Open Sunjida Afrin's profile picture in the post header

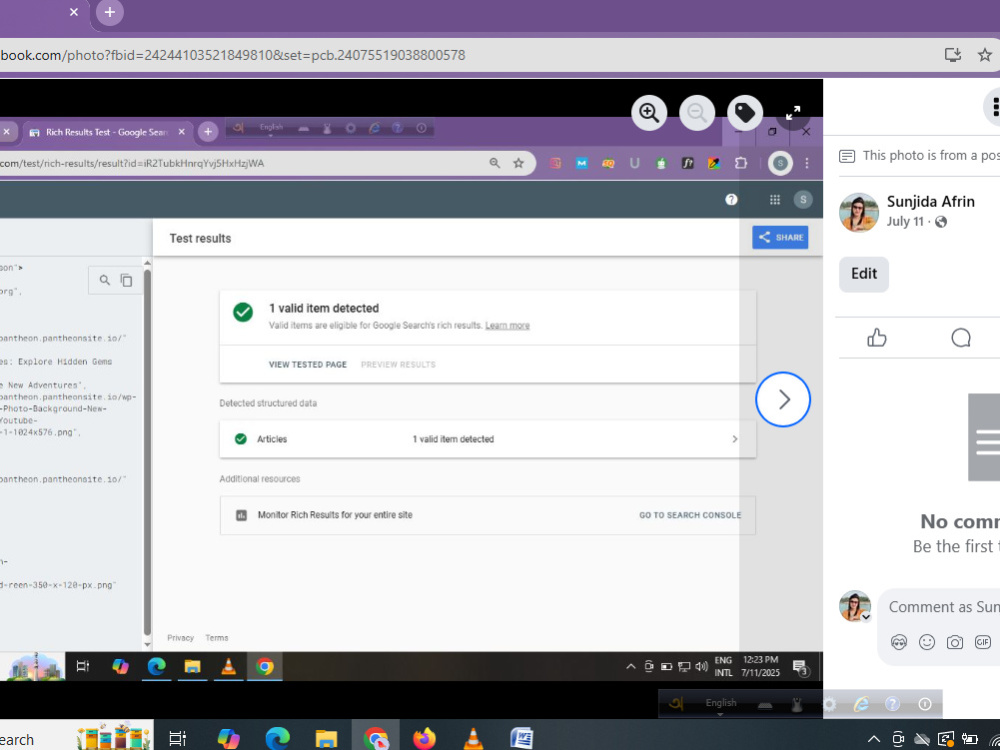858,212
